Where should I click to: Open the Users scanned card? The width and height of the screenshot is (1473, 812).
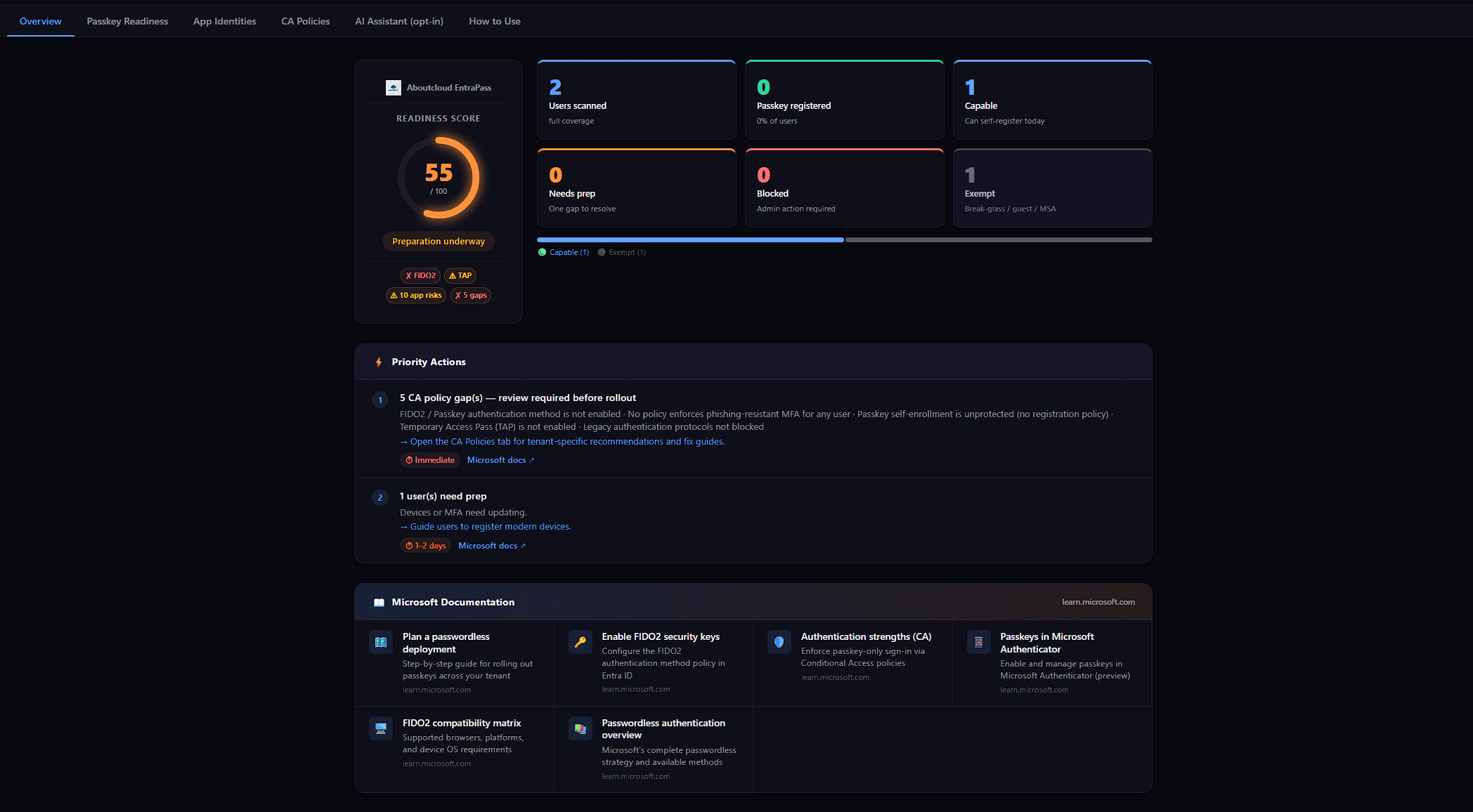pyautogui.click(x=637, y=100)
